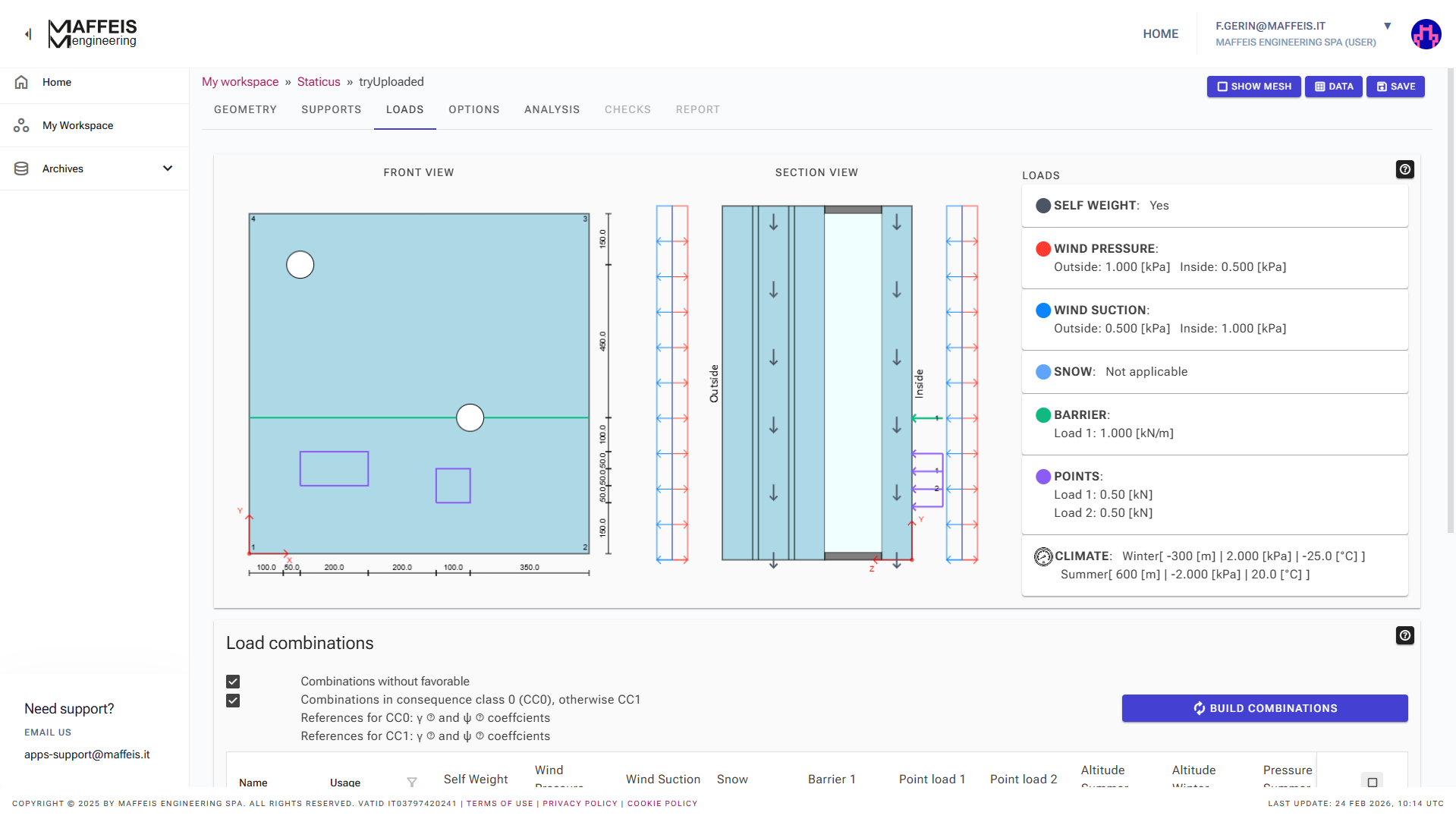Image resolution: width=1456 pixels, height=819 pixels.
Task: Uncheck Combinations in consequence class 0
Action: pyautogui.click(x=233, y=700)
